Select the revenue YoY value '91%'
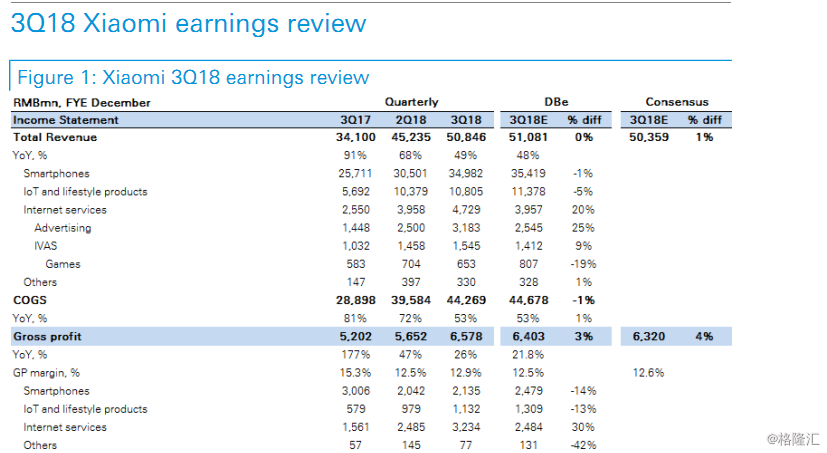The height and width of the screenshot is (453, 827). pos(355,156)
